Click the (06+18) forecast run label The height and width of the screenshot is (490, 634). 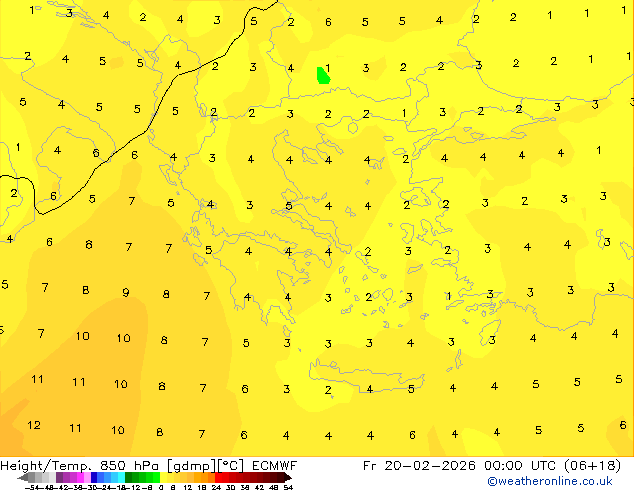coord(592,466)
